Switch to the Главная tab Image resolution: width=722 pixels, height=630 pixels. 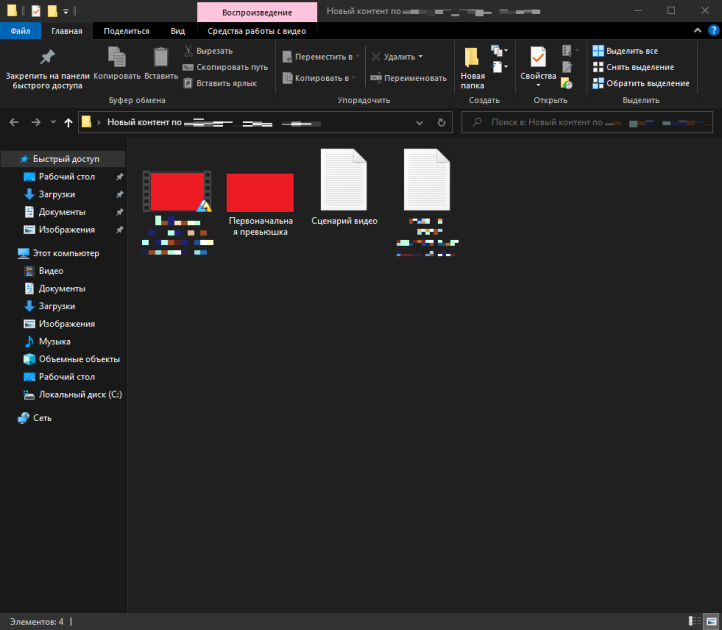67,31
